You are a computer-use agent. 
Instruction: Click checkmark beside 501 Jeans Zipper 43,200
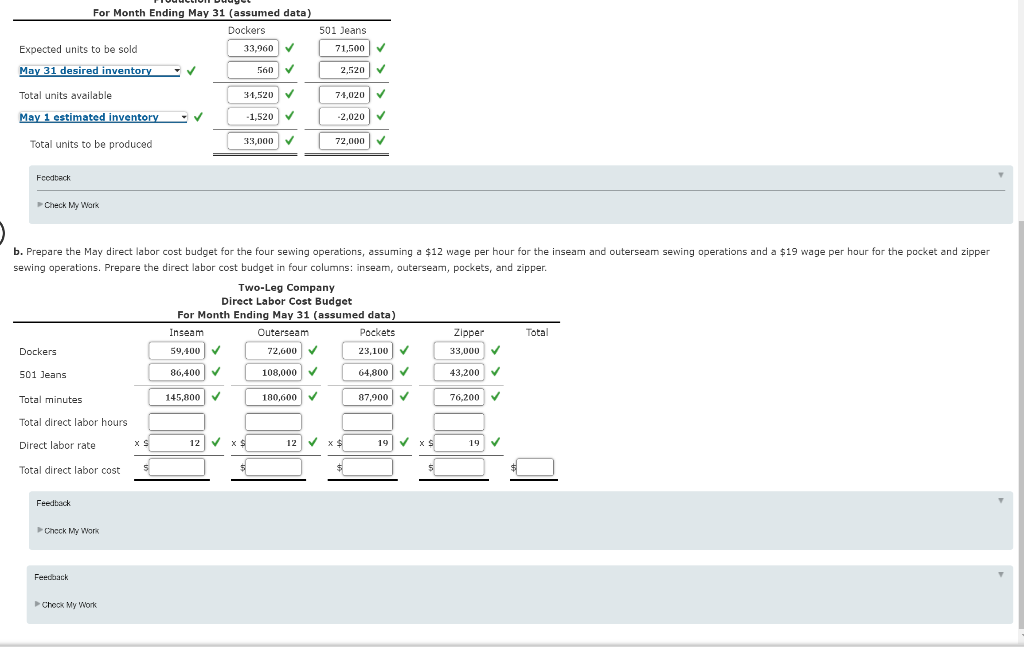click(492, 373)
